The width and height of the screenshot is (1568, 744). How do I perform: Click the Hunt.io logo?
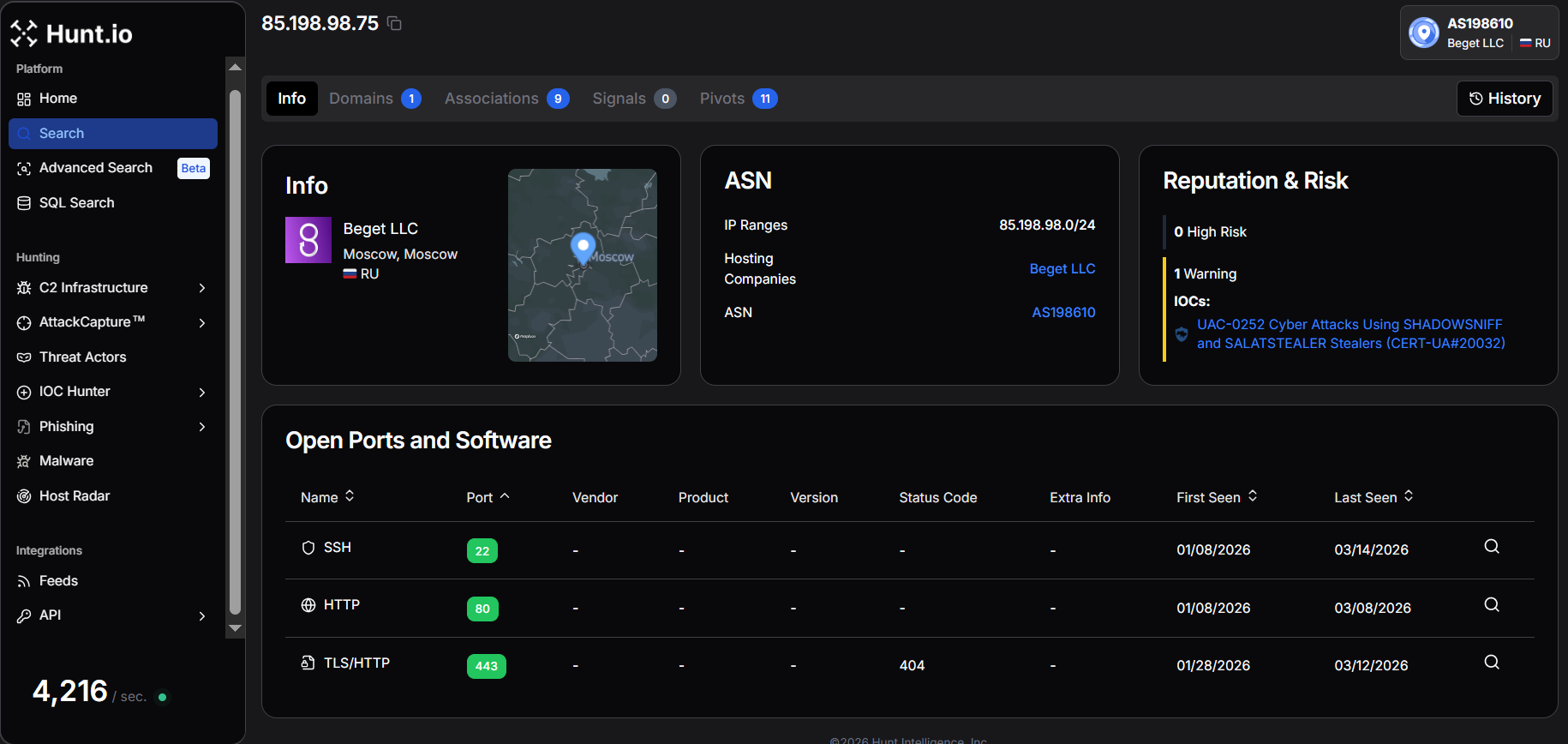coord(72,33)
